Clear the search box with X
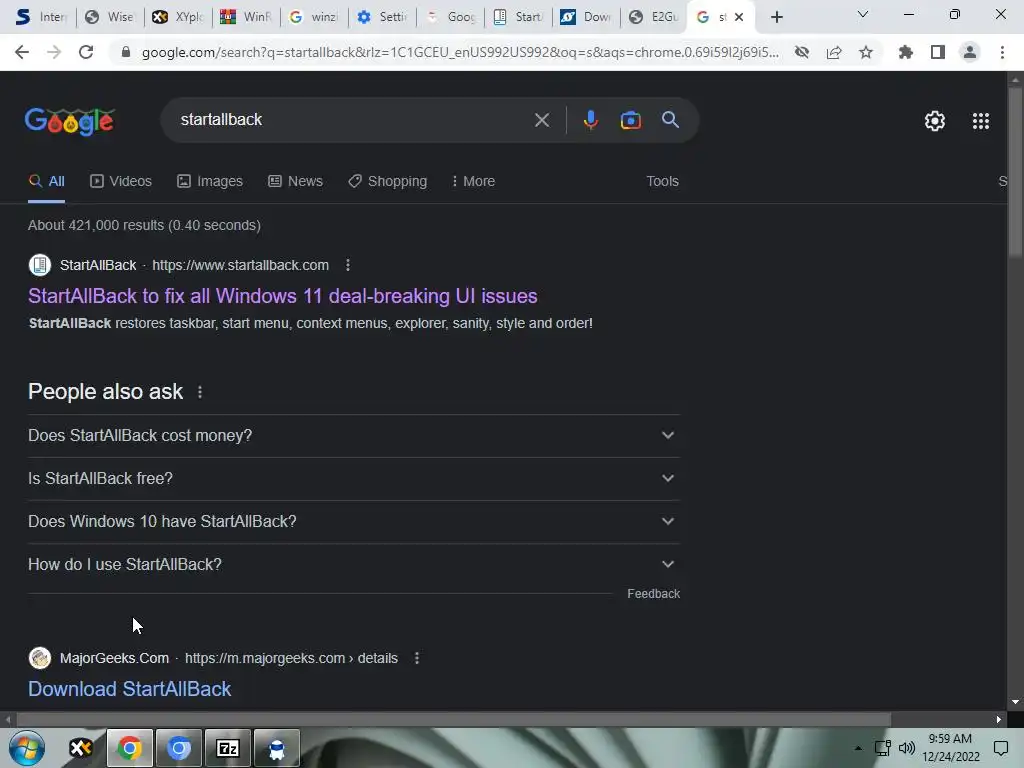The width and height of the screenshot is (1024, 768). point(541,120)
